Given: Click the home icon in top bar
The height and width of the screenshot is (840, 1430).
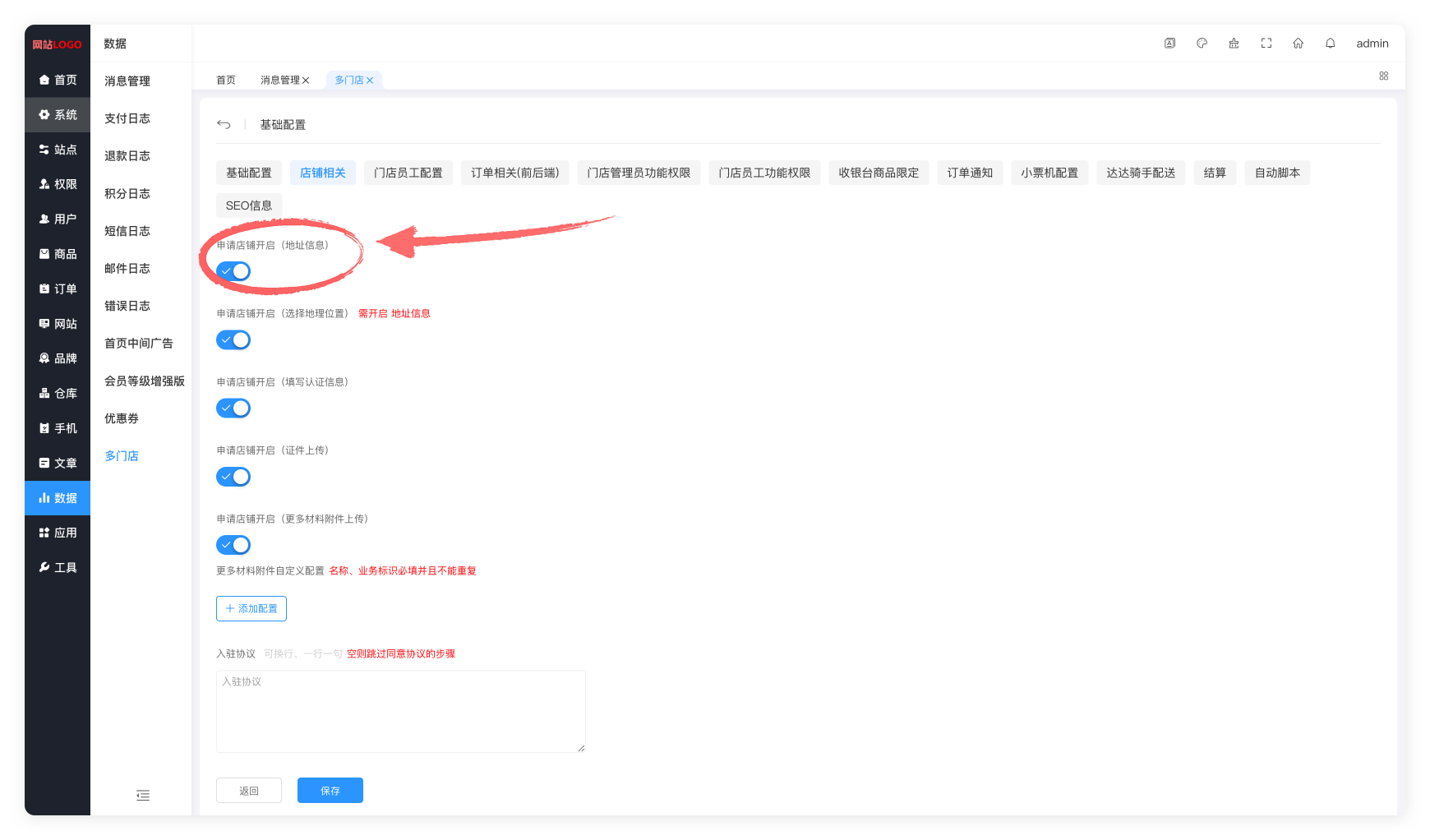Looking at the screenshot, I should (1298, 44).
